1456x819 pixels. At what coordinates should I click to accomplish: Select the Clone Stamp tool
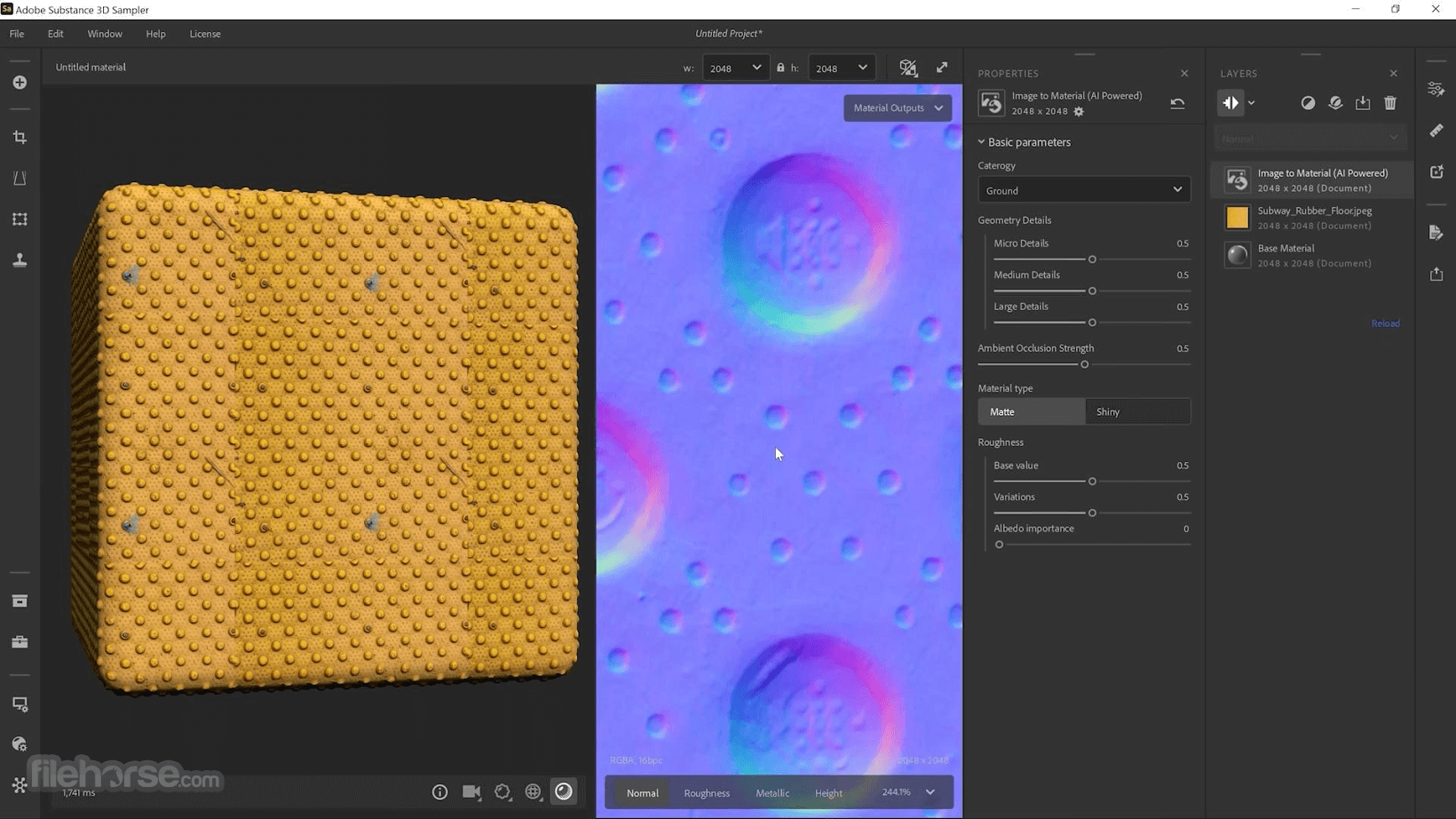(20, 260)
